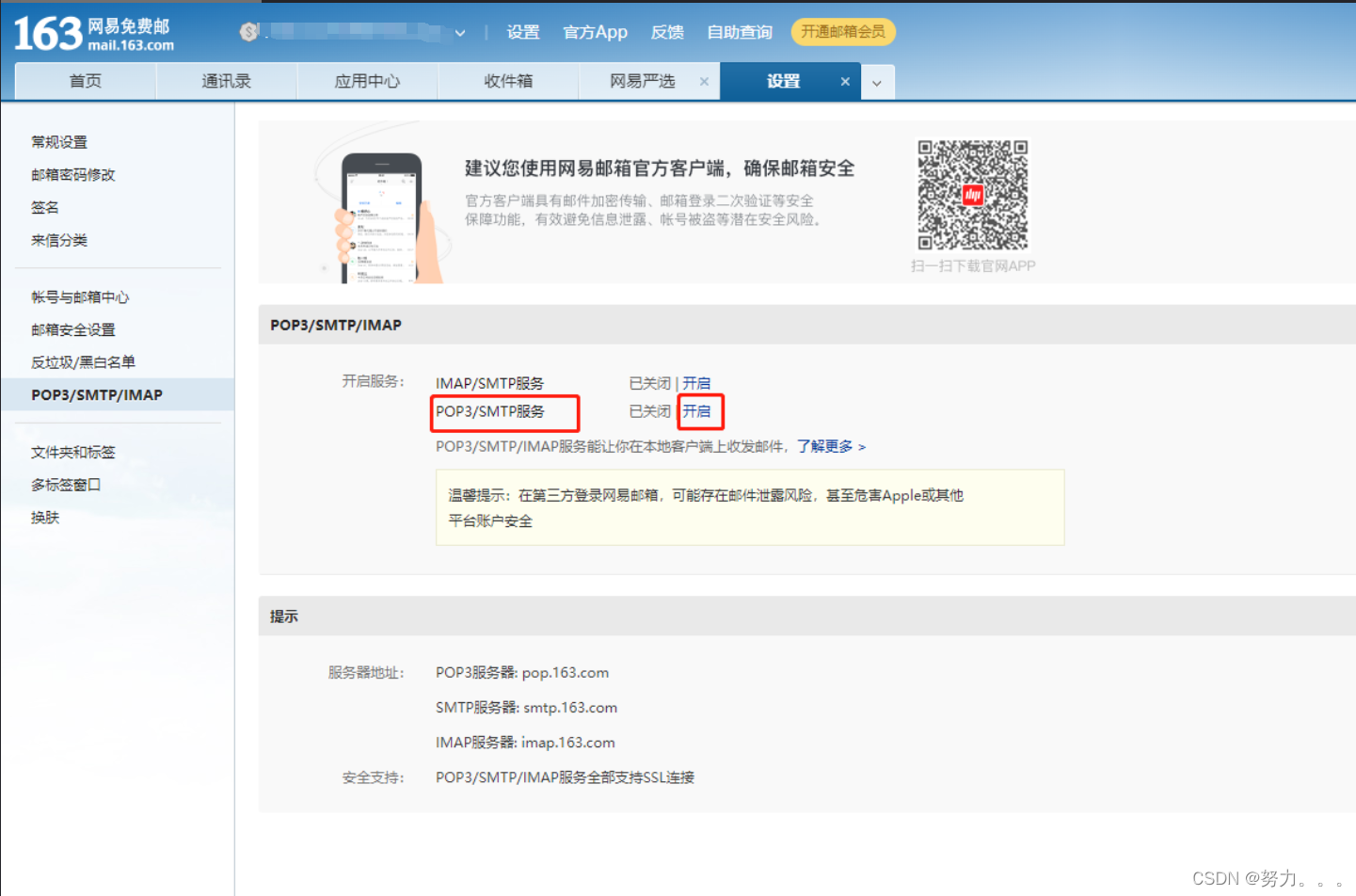Image resolution: width=1356 pixels, height=896 pixels.
Task: Open 常规设置 in the sidebar
Action: pos(59,142)
